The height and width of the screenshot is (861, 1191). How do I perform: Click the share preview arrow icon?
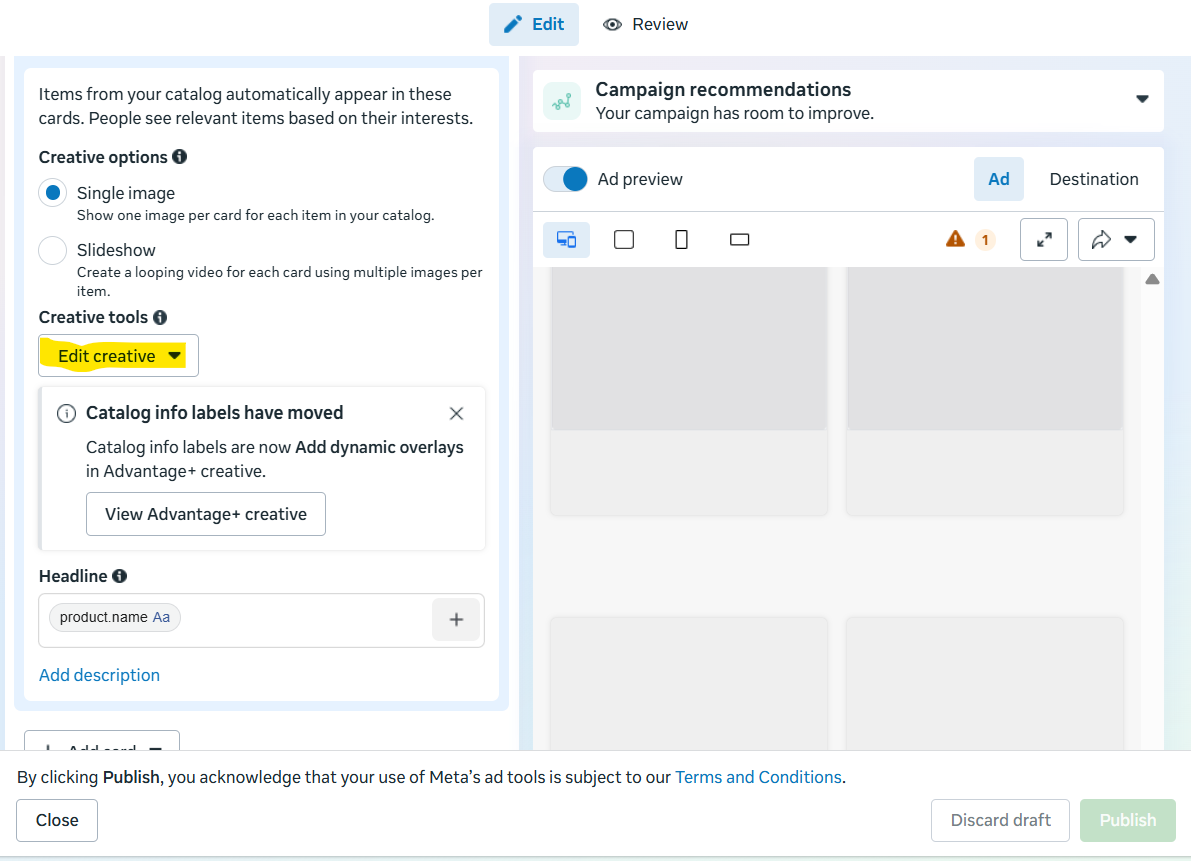click(1101, 240)
